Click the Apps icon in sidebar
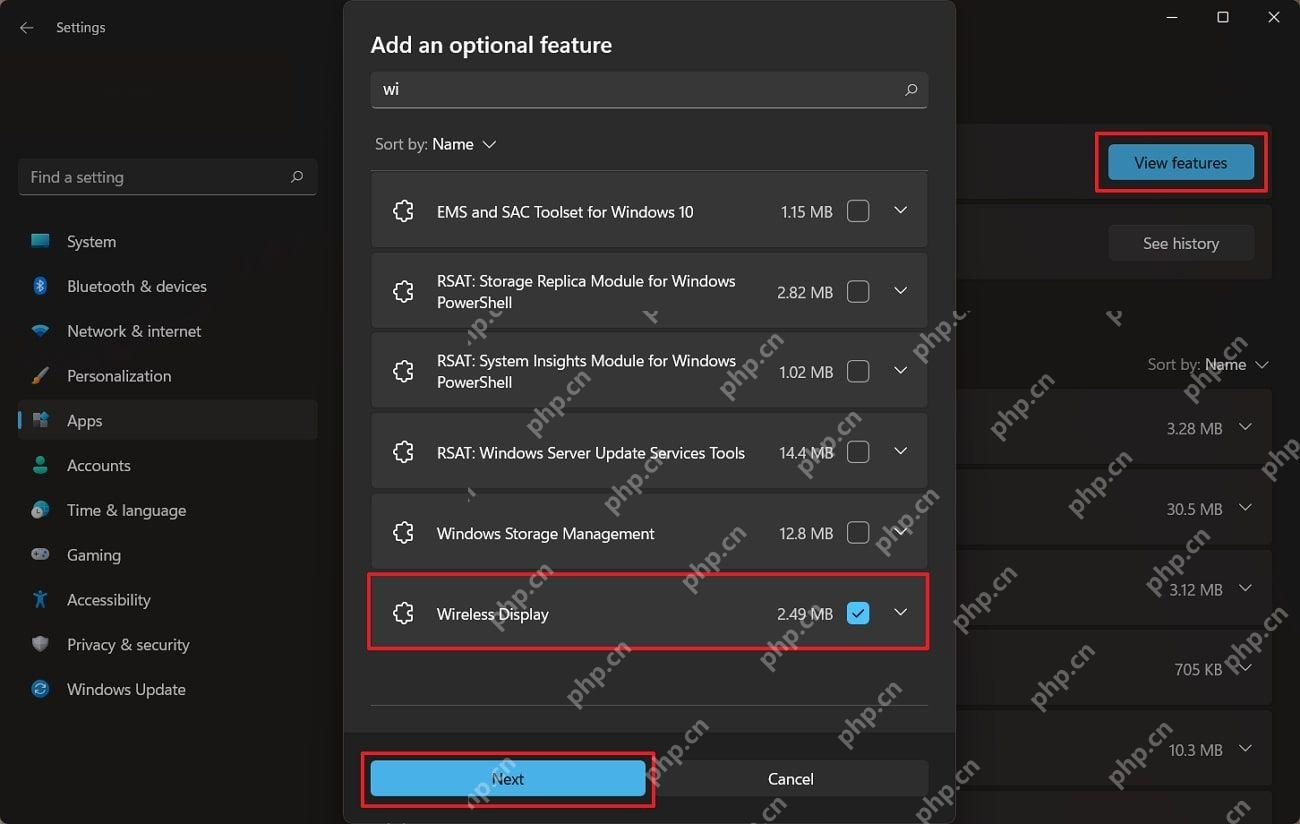This screenshot has width=1300, height=824. click(x=40, y=420)
